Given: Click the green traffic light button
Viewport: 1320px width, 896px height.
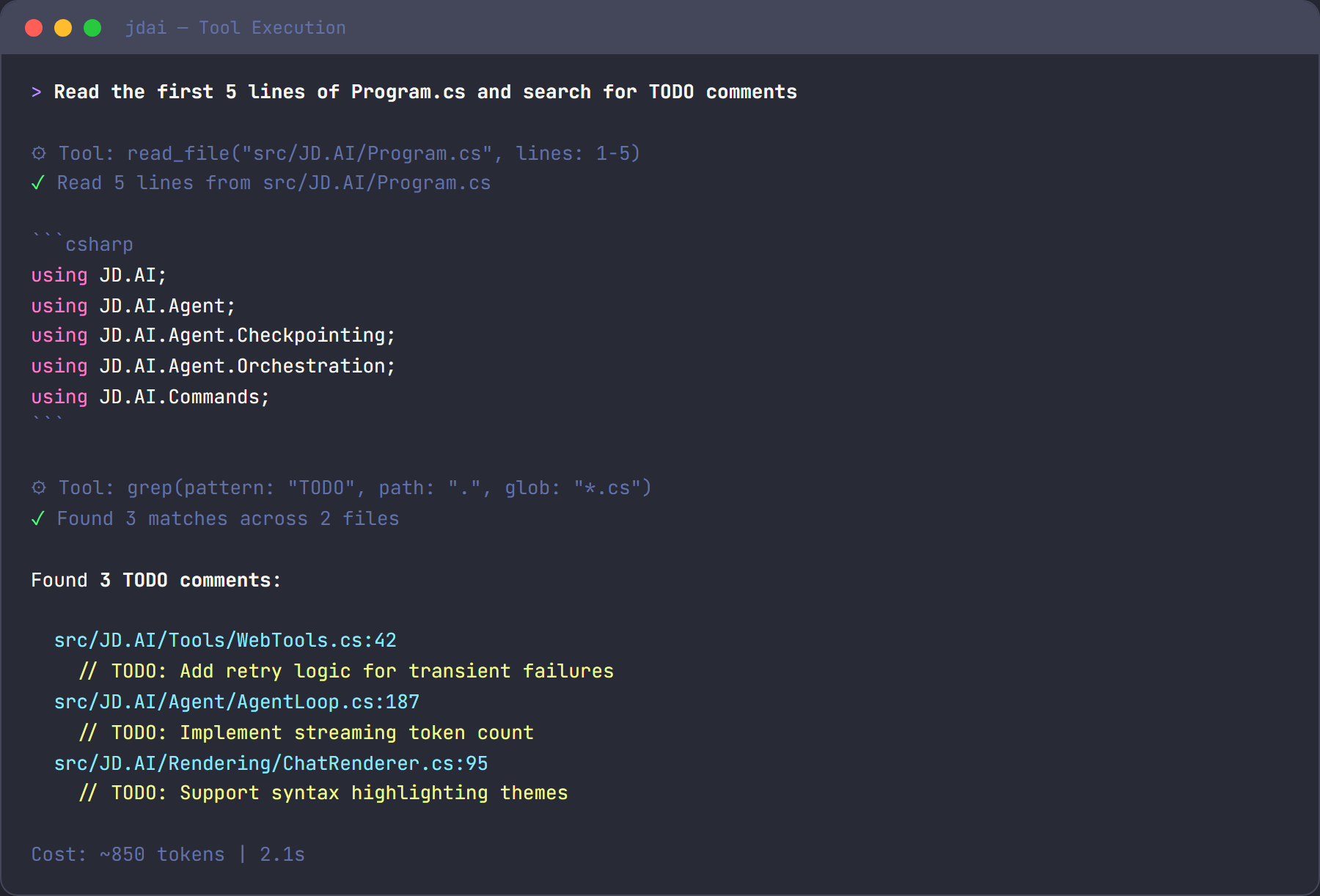Looking at the screenshot, I should (92, 27).
